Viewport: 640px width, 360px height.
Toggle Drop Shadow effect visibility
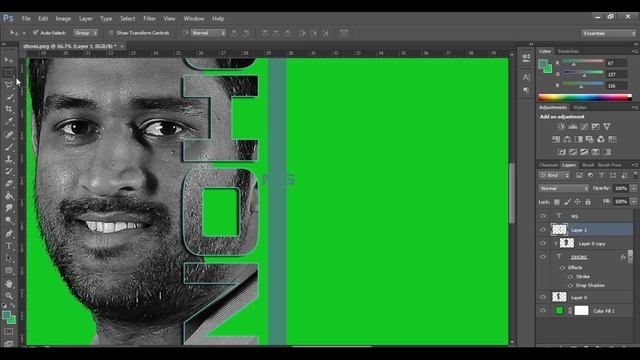pyautogui.click(x=570, y=286)
